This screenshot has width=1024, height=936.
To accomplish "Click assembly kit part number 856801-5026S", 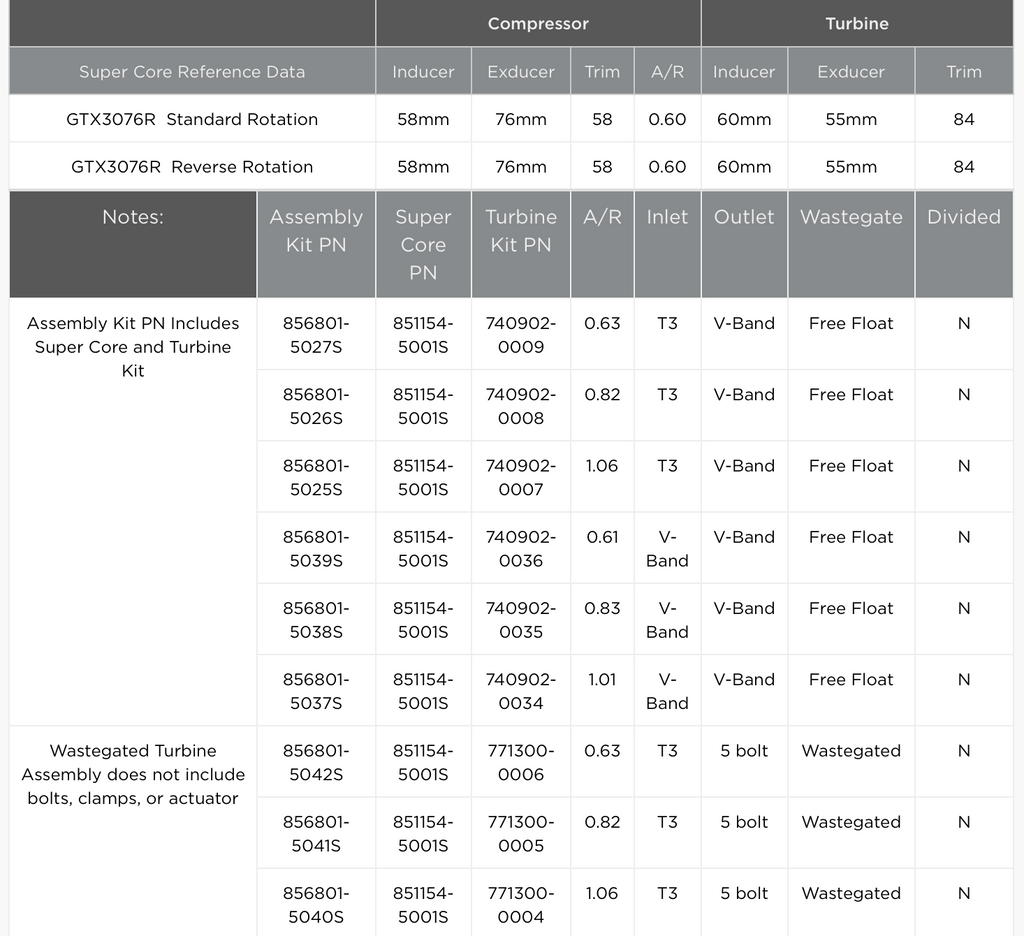I will point(316,406).
